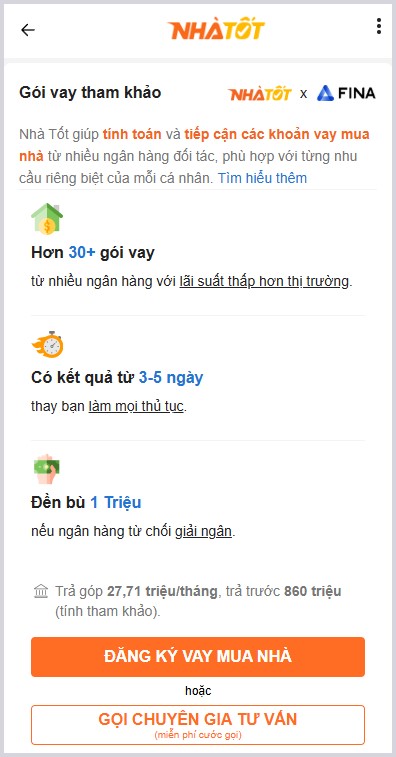396x757 pixels.
Task: Click the FINA partner logo
Action: tap(346, 93)
